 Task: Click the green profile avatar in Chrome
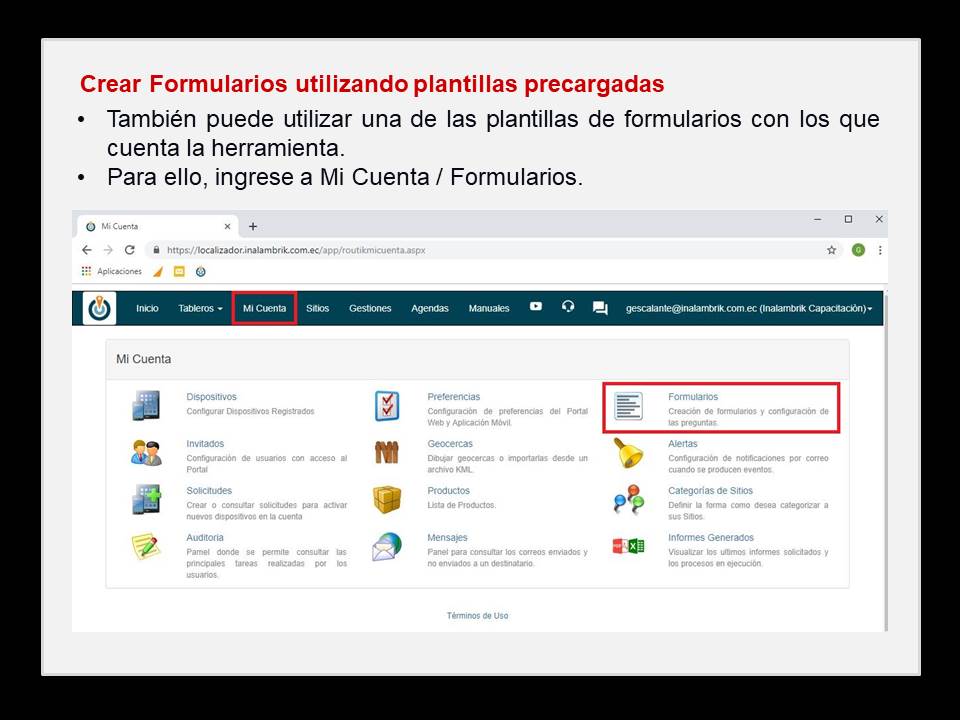(x=858, y=250)
